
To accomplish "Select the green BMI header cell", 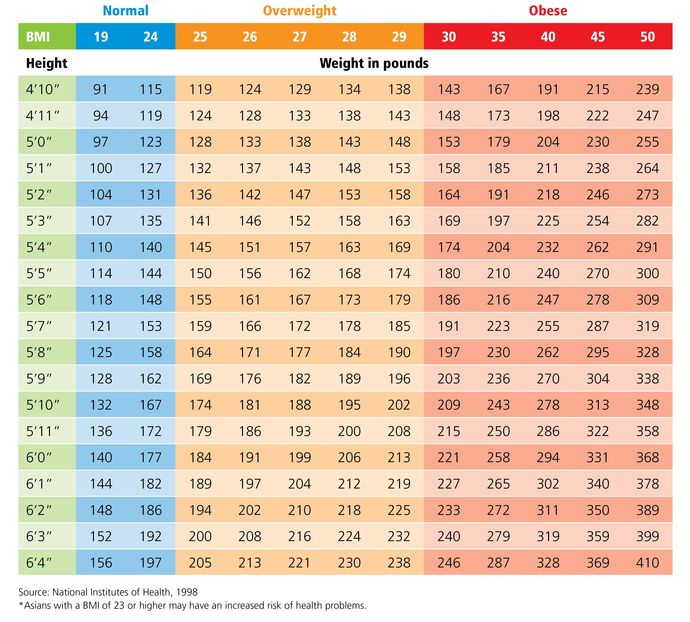I will pos(46,37).
